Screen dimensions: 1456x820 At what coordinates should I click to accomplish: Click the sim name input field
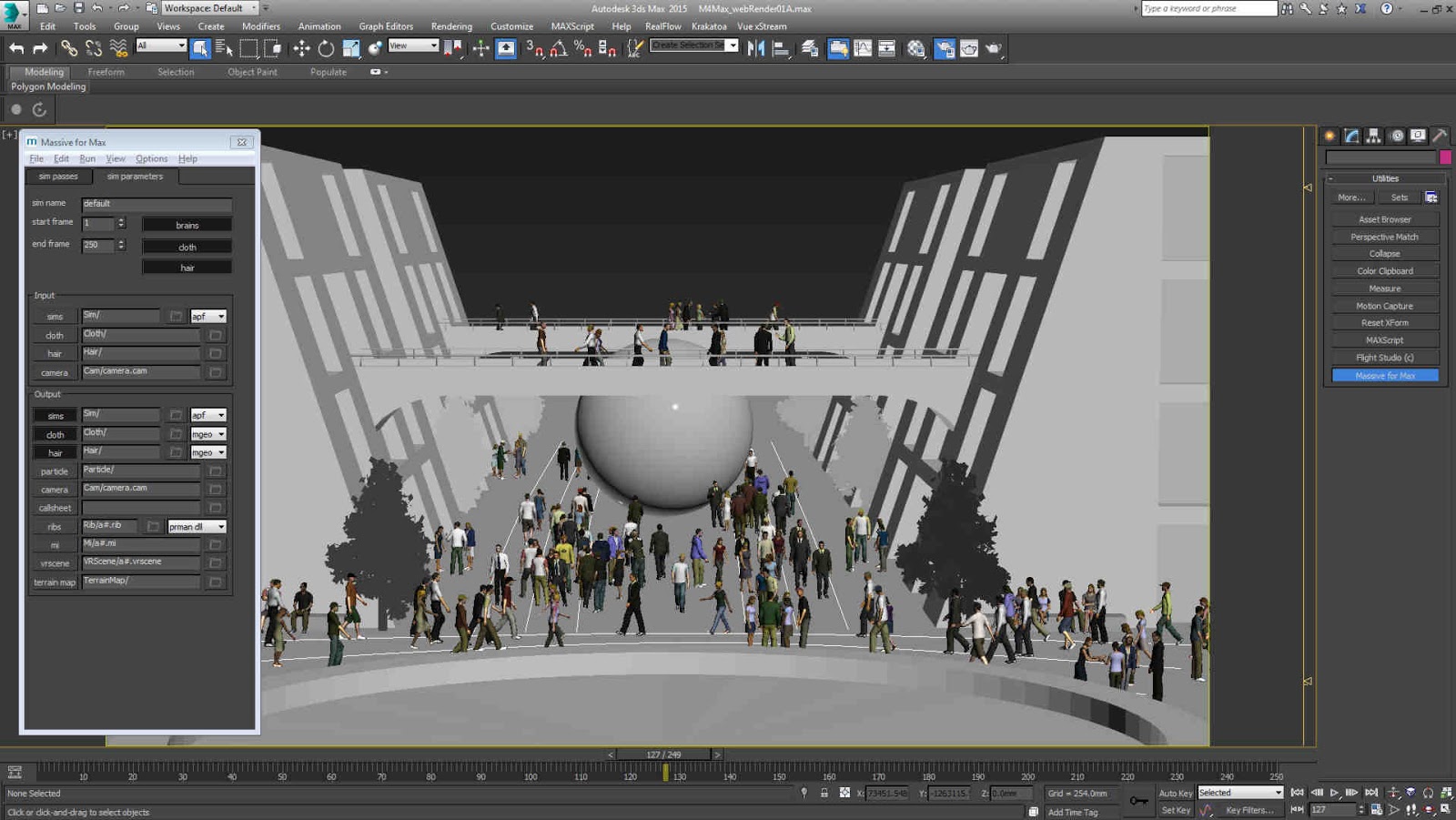coord(157,204)
